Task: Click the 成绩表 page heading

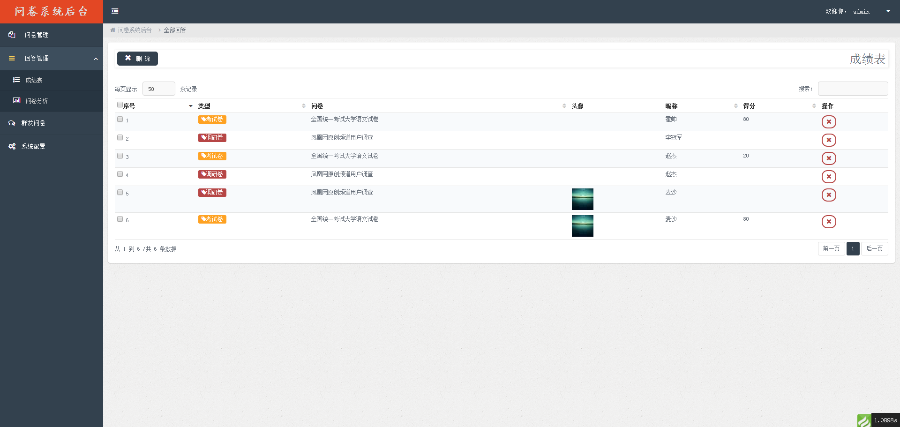Action: point(867,59)
